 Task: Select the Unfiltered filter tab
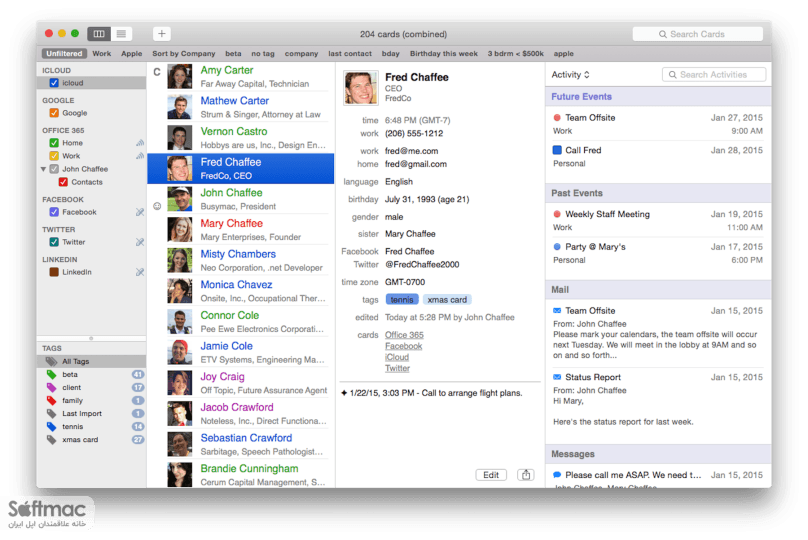[x=64, y=54]
